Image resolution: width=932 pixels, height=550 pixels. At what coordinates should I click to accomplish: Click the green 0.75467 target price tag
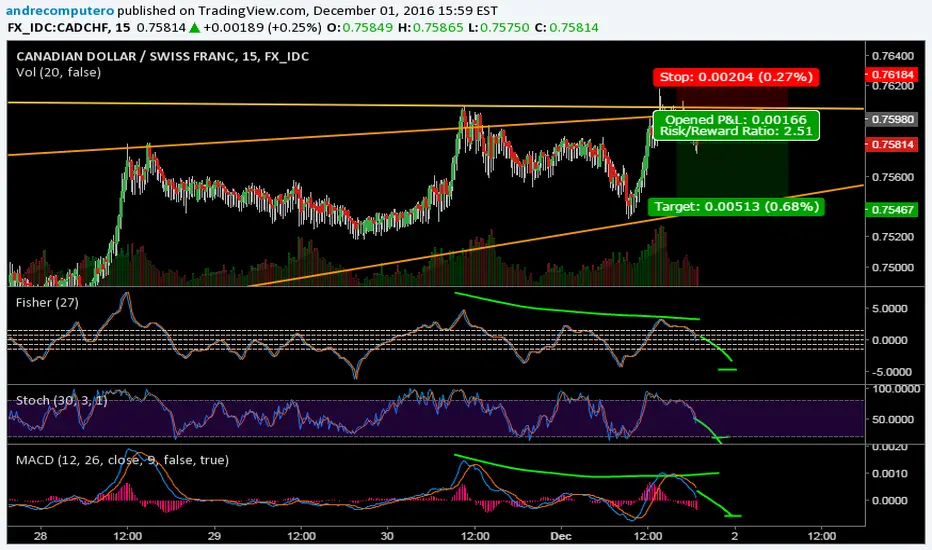892,209
